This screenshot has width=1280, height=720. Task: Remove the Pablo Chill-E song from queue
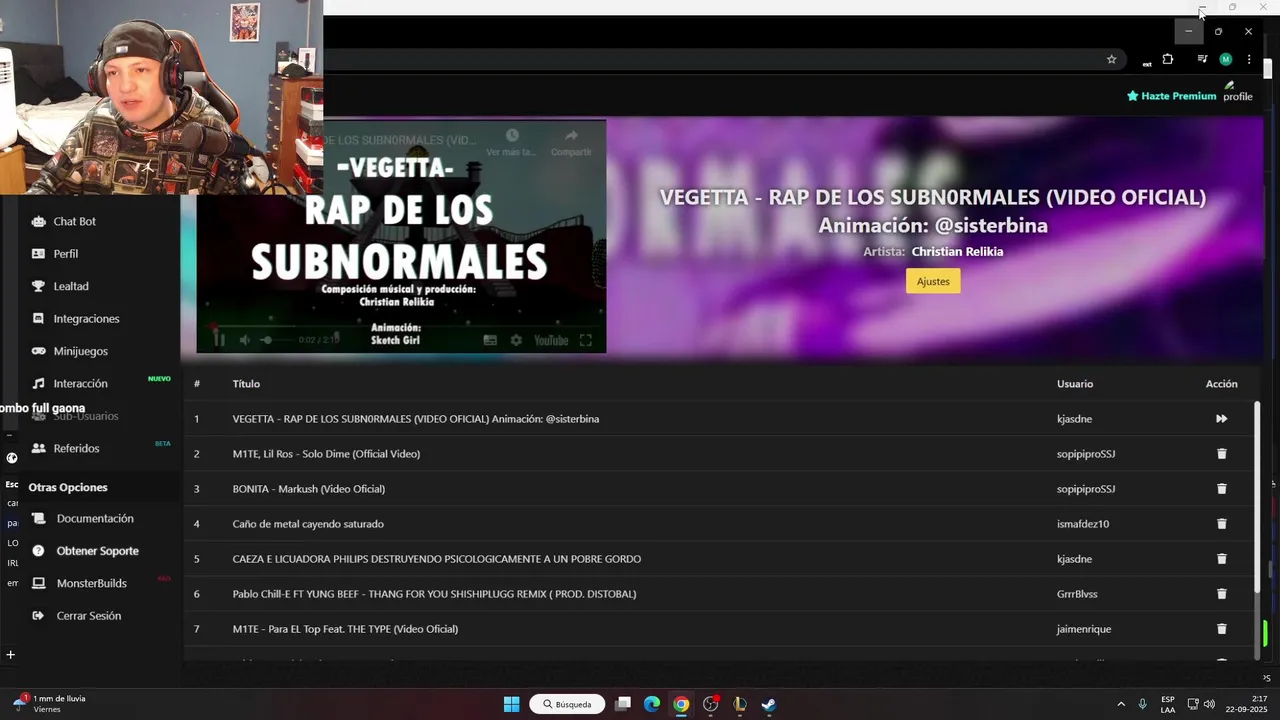[1221, 594]
